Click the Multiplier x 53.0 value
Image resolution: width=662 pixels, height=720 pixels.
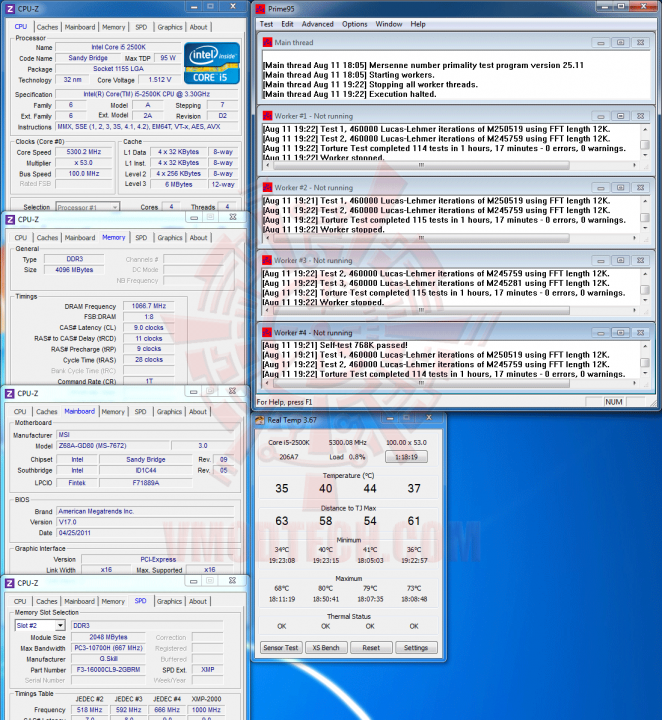point(84,163)
